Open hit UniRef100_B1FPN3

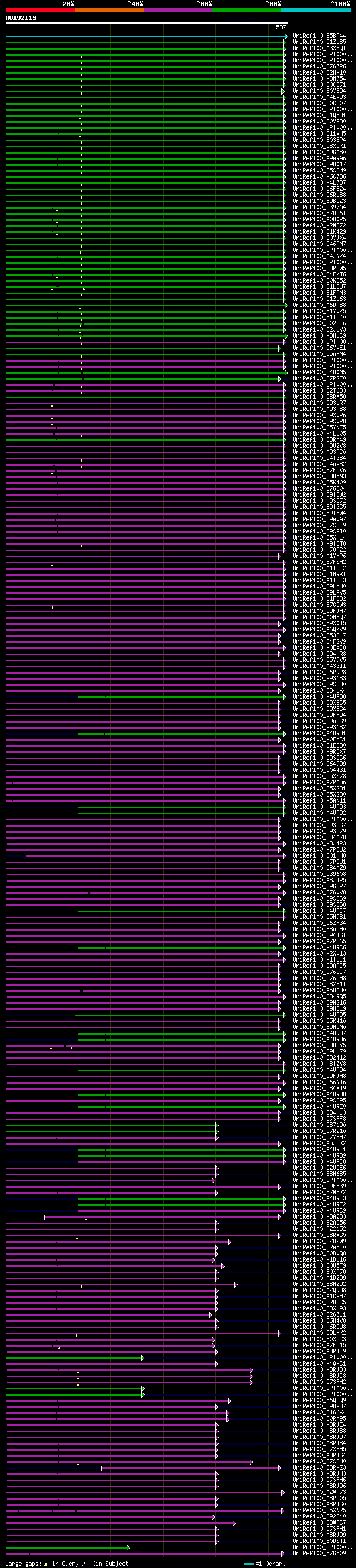click(319, 293)
